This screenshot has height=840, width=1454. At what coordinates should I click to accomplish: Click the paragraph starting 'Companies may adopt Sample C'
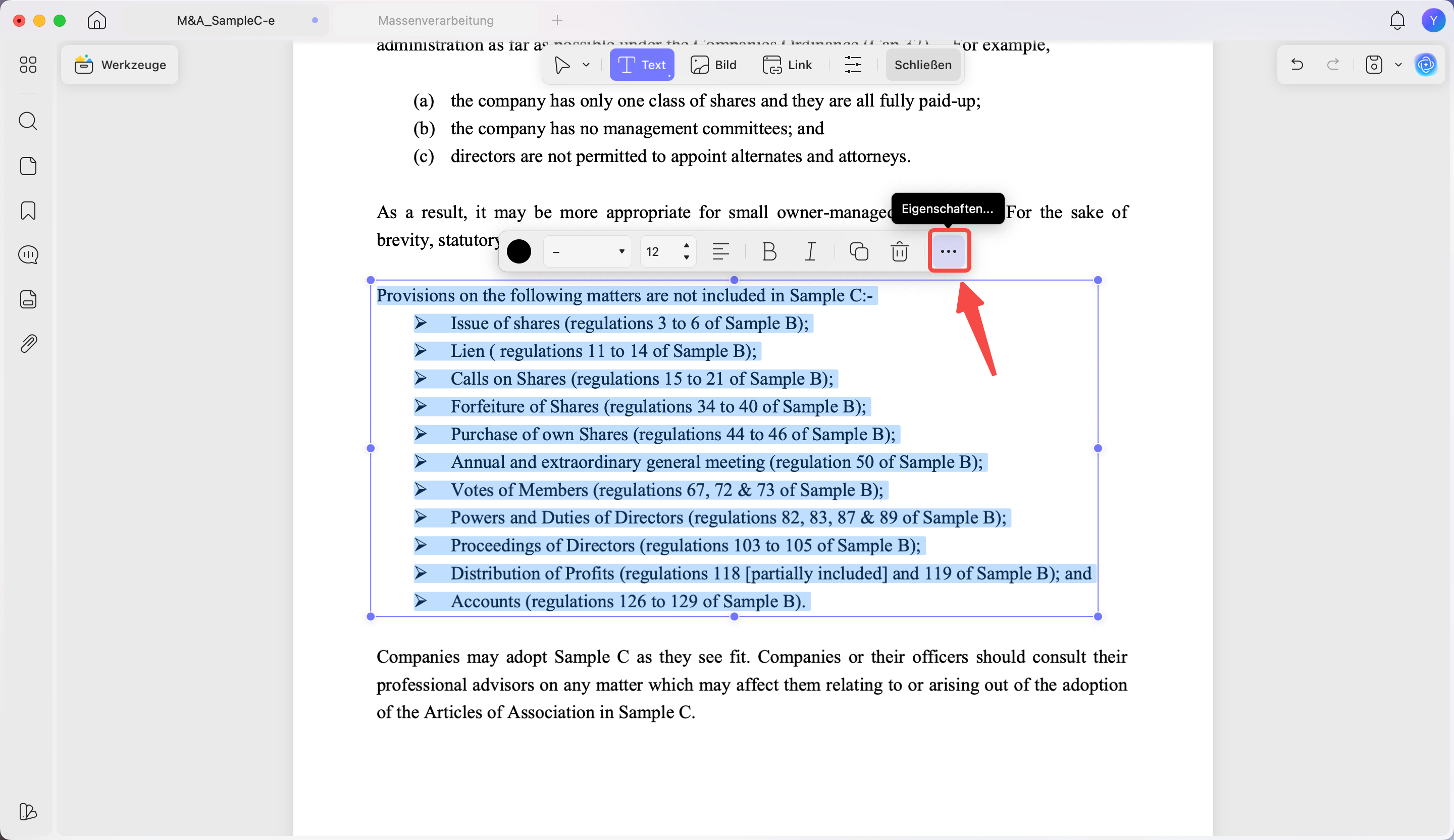pos(752,684)
